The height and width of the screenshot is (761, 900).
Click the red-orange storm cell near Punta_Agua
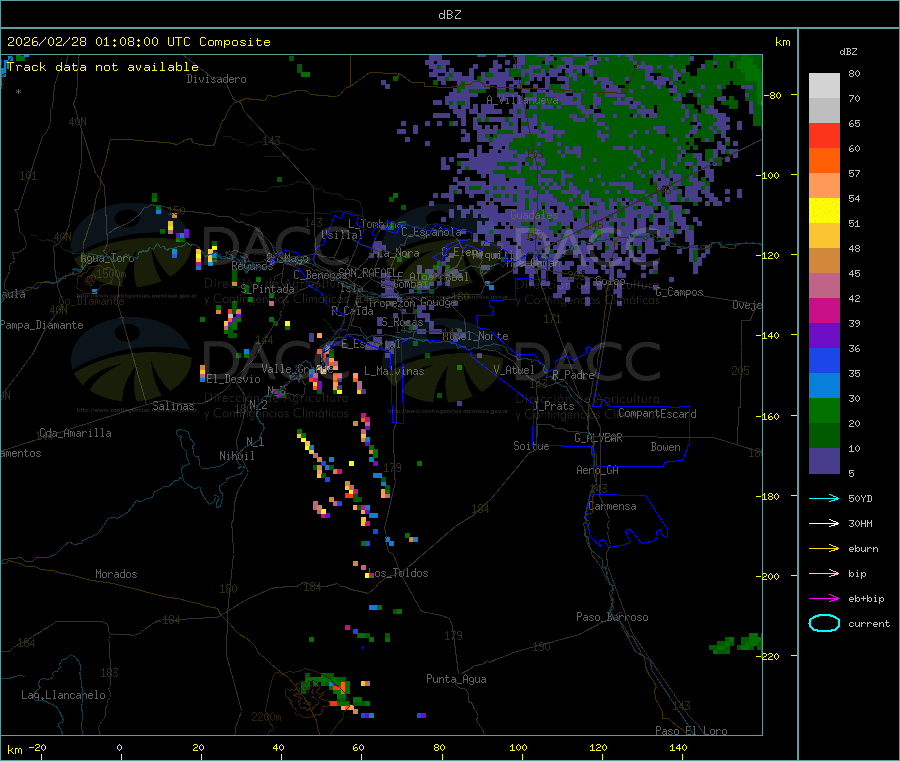pyautogui.click(x=342, y=687)
